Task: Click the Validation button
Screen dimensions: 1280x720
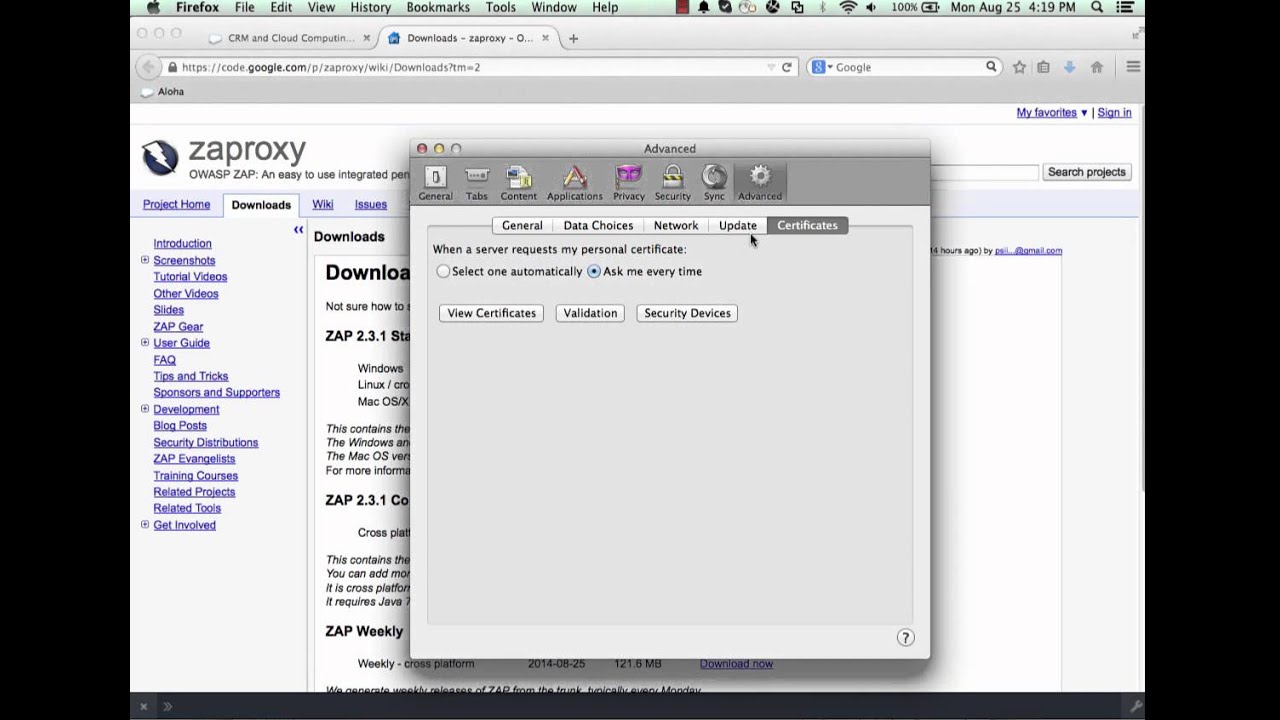Action: click(590, 313)
